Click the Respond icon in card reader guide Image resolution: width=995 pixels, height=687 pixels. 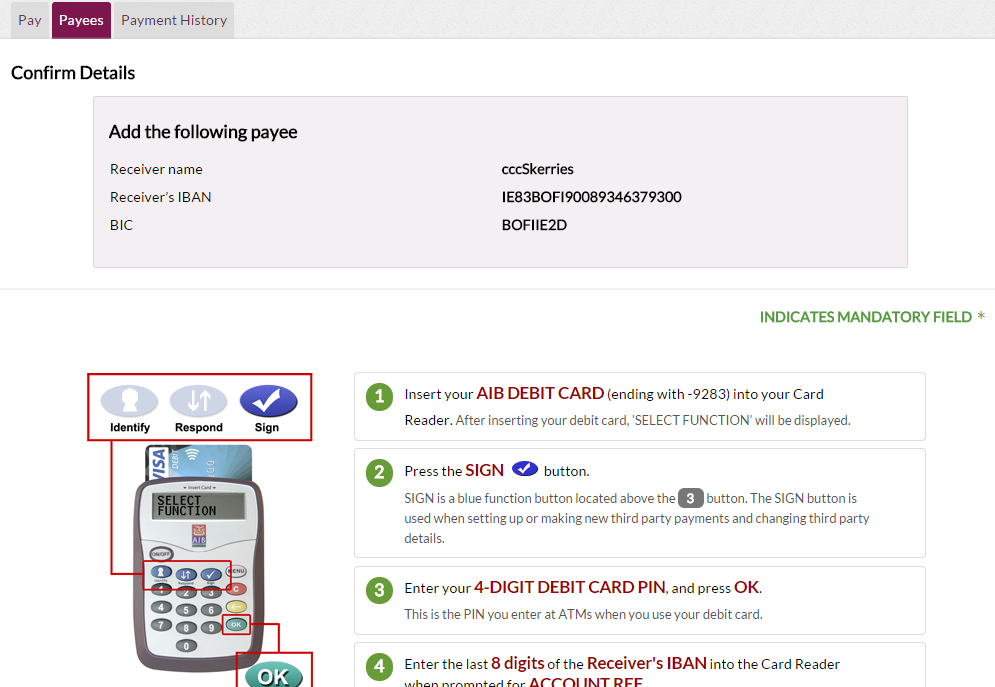199,401
